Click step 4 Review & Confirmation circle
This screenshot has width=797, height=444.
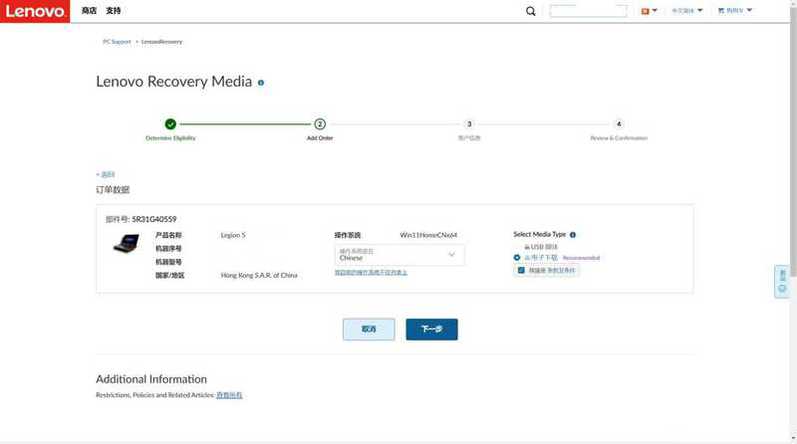[619, 124]
